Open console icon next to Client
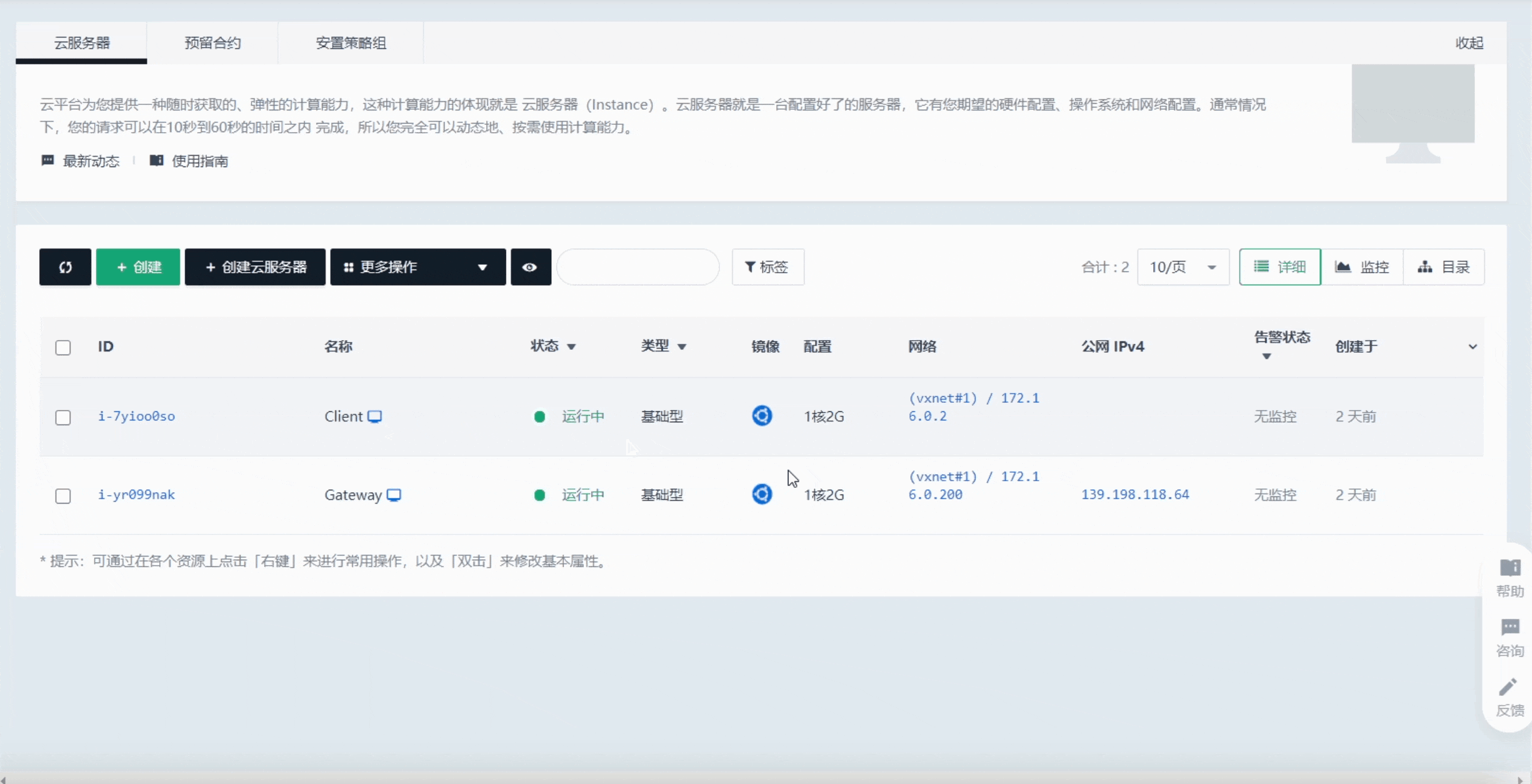Image resolution: width=1532 pixels, height=784 pixels. click(x=375, y=416)
